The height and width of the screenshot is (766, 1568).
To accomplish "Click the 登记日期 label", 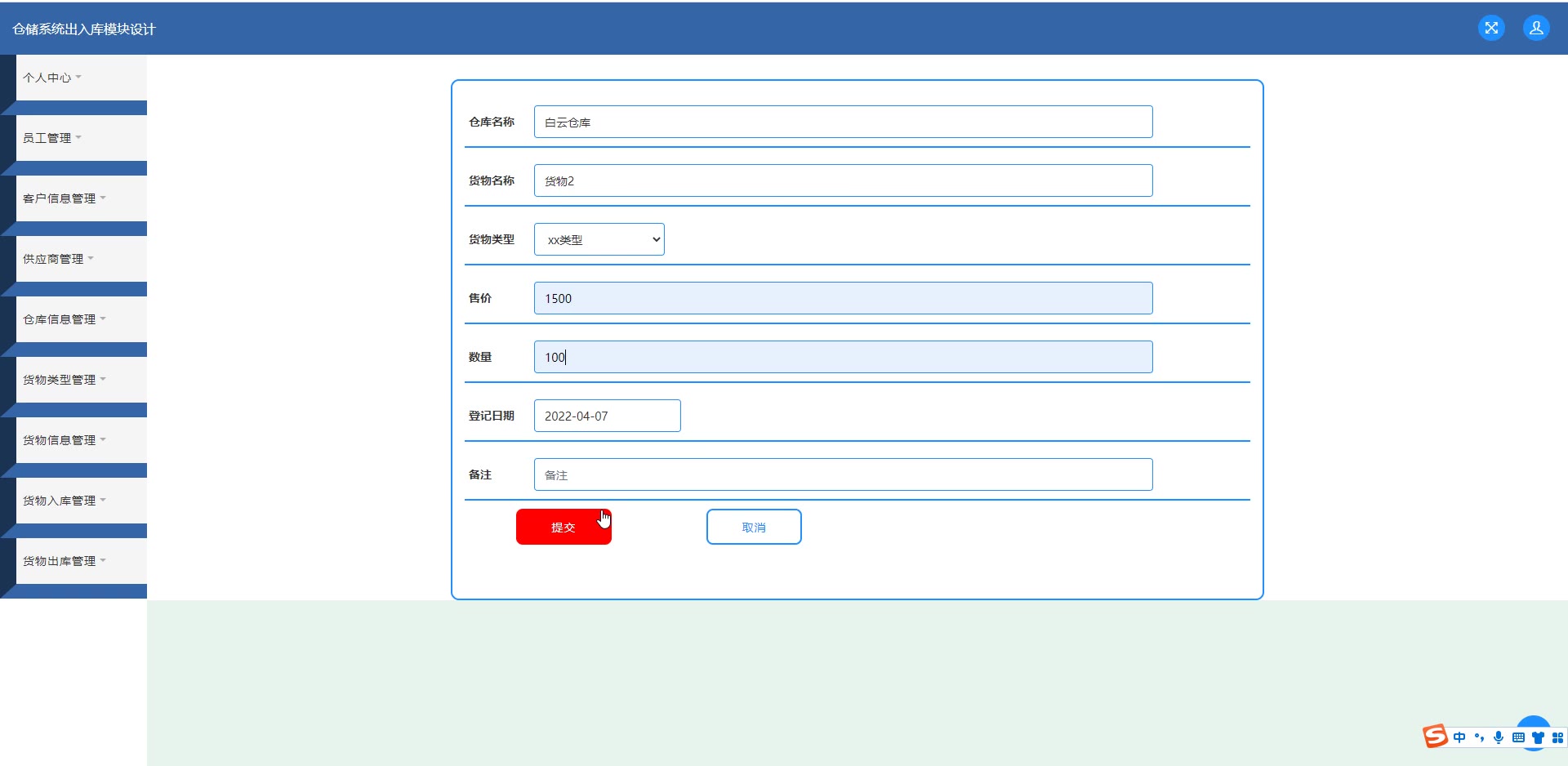I will point(492,416).
